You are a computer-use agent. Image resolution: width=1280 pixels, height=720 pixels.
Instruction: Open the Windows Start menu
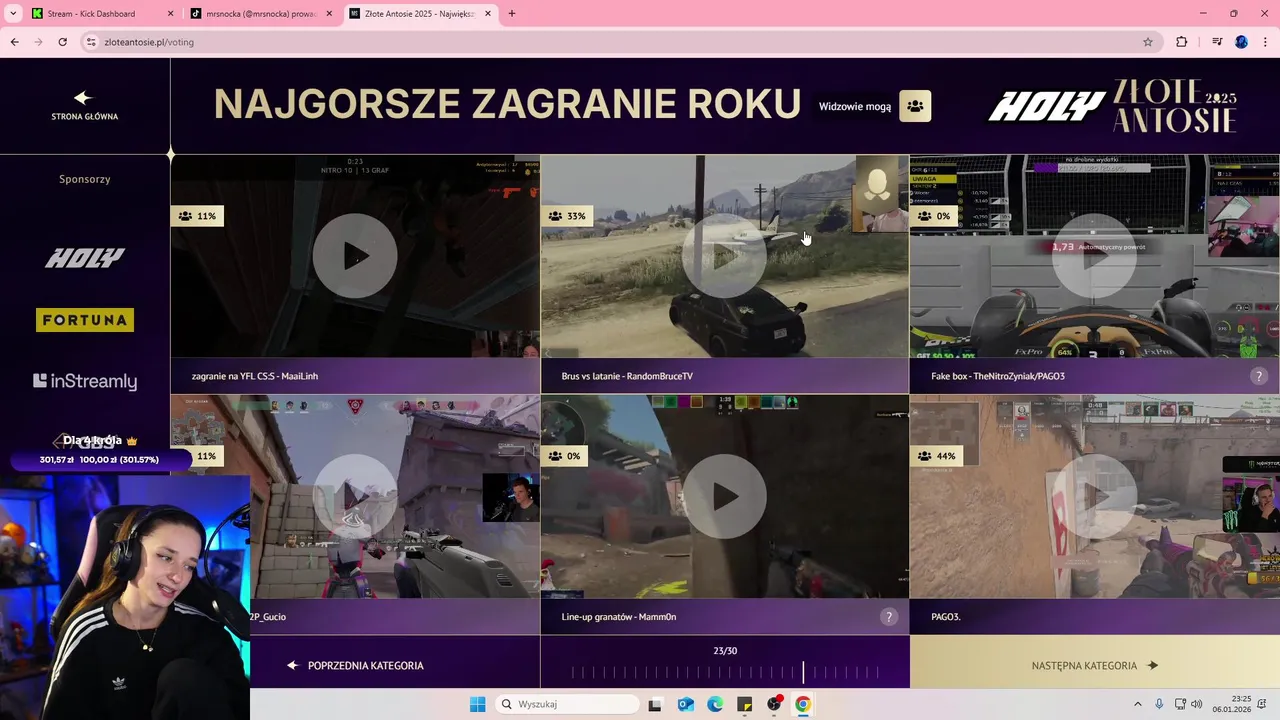(478, 704)
